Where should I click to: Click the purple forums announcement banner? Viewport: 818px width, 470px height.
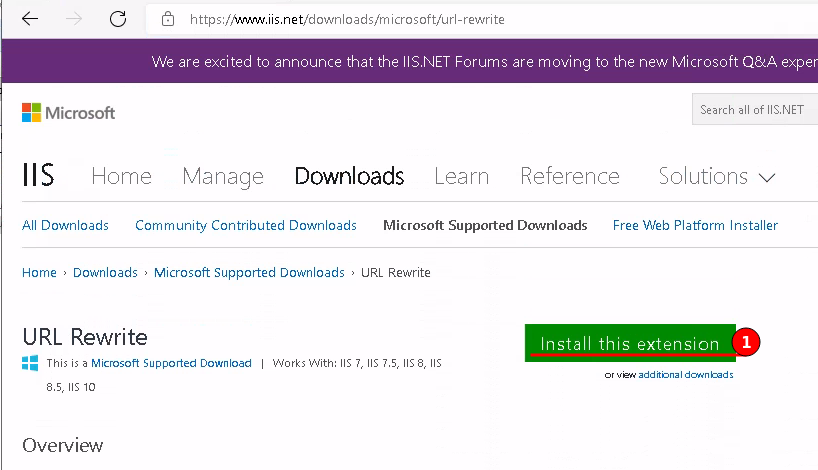click(x=410, y=61)
